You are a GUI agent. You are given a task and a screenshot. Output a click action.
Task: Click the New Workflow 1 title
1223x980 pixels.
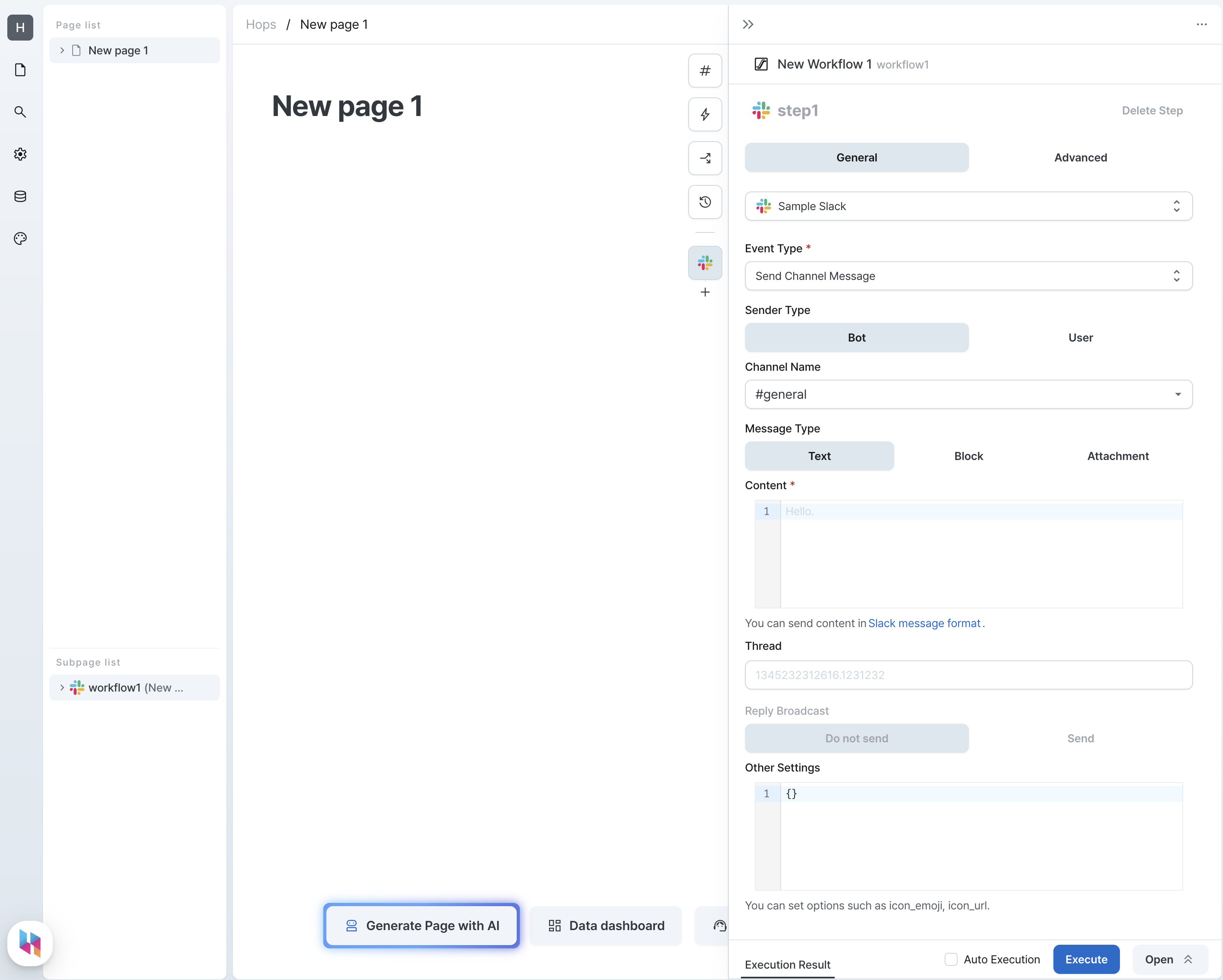tap(824, 64)
